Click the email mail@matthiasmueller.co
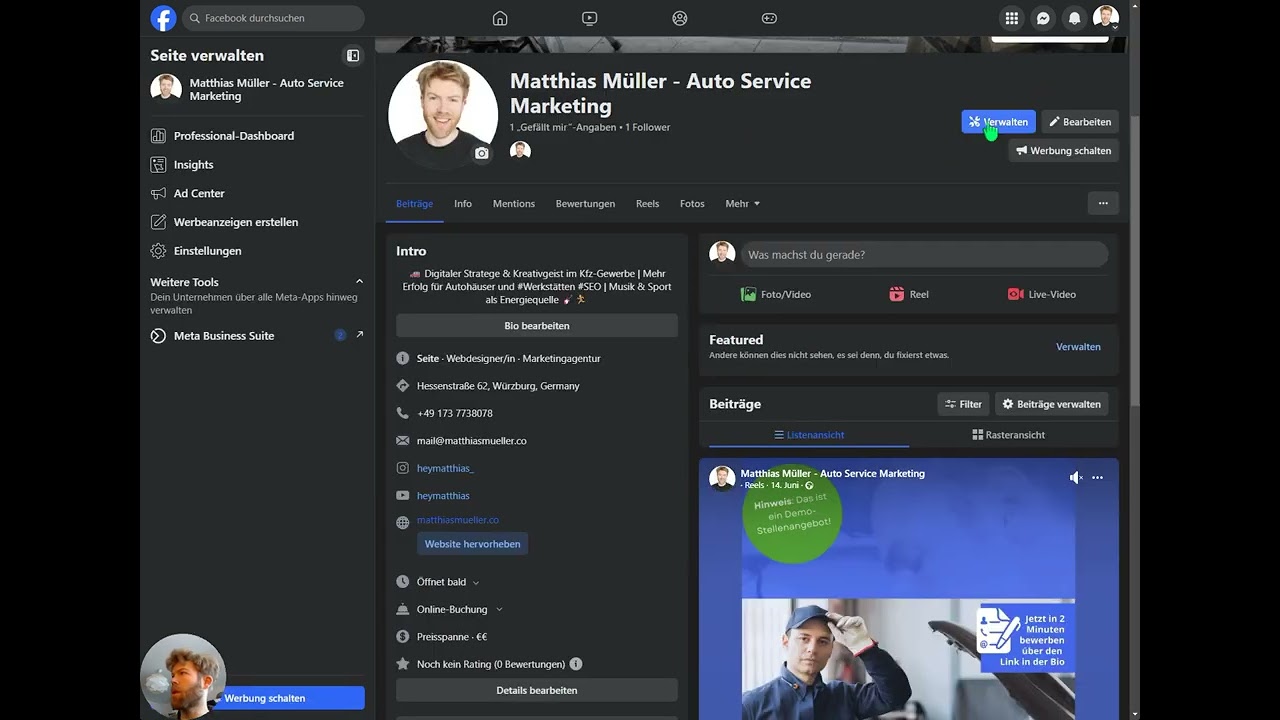The image size is (1280, 720). (472, 441)
